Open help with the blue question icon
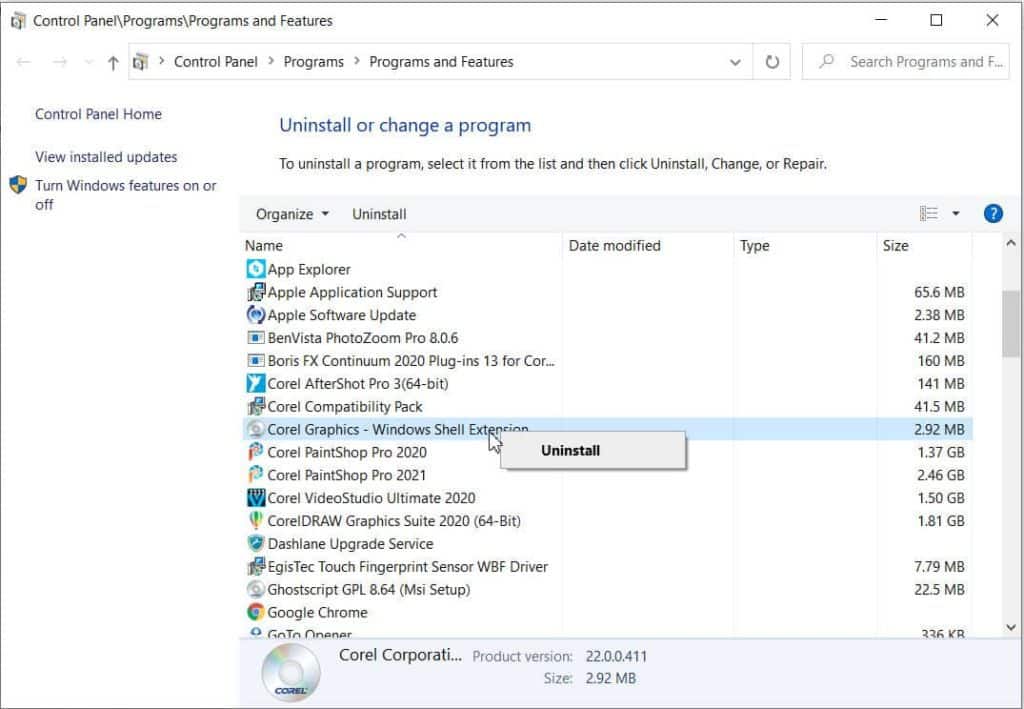The image size is (1024, 709). 992,213
